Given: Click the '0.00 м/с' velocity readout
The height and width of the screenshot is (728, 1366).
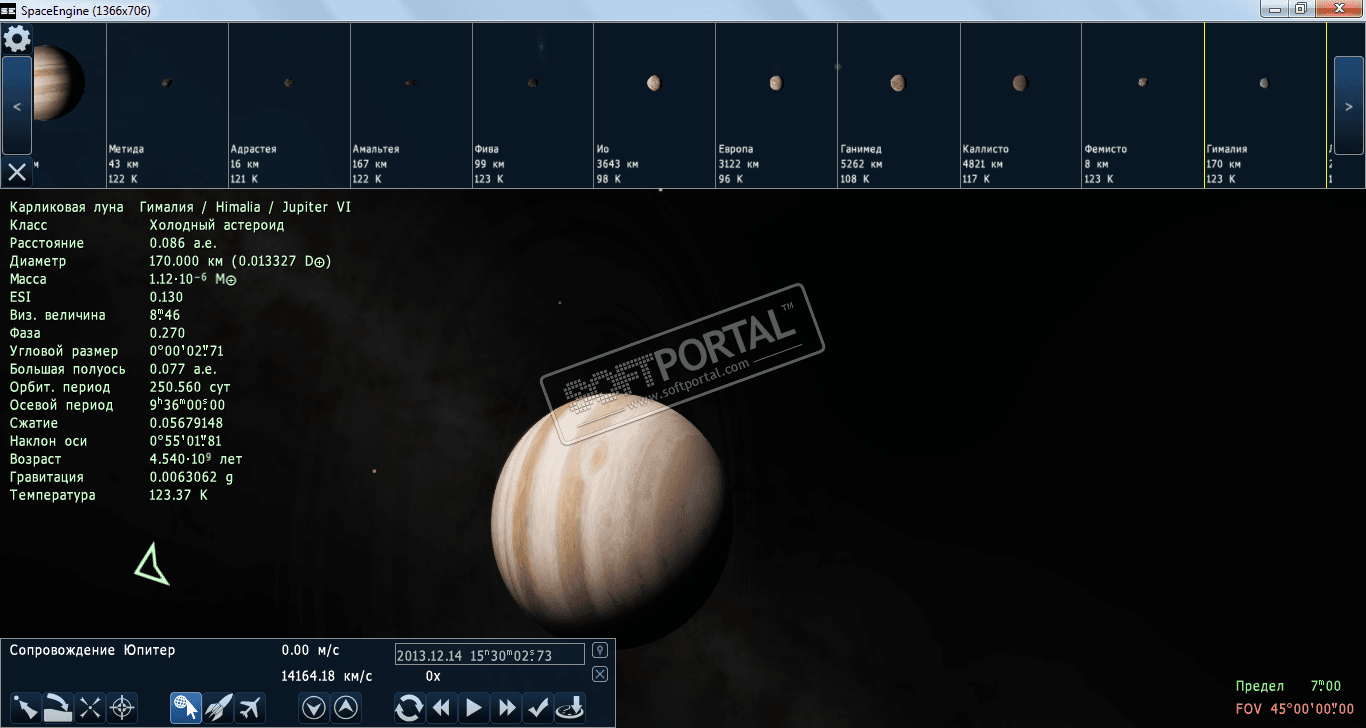Looking at the screenshot, I should click(x=310, y=650).
